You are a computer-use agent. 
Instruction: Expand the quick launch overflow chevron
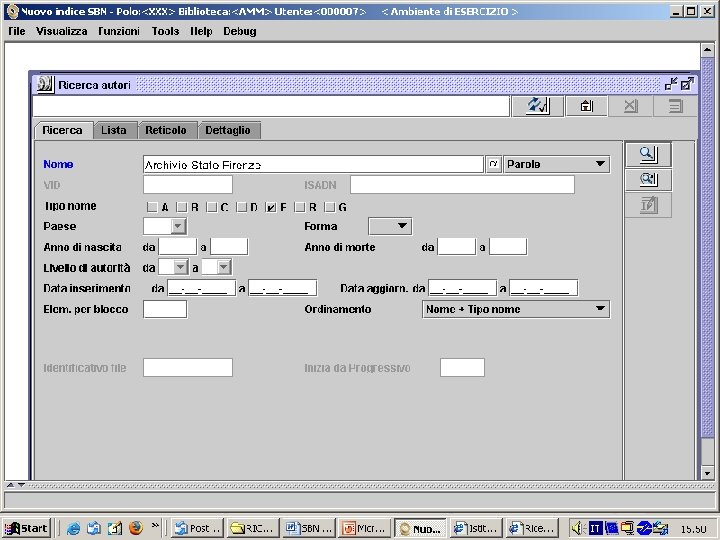155,525
